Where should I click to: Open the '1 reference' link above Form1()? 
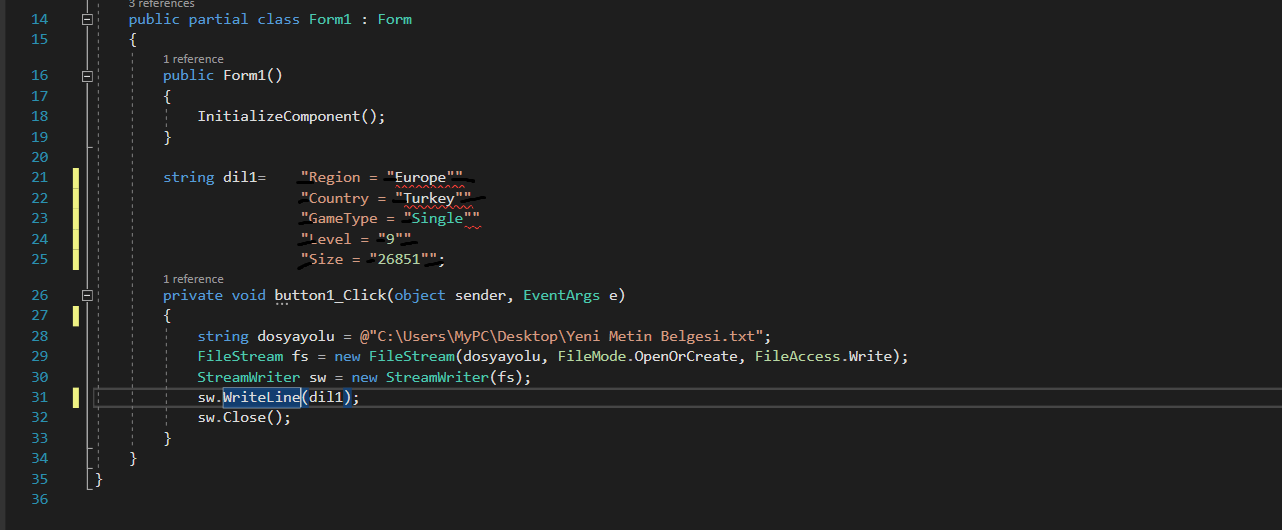pyautogui.click(x=194, y=59)
